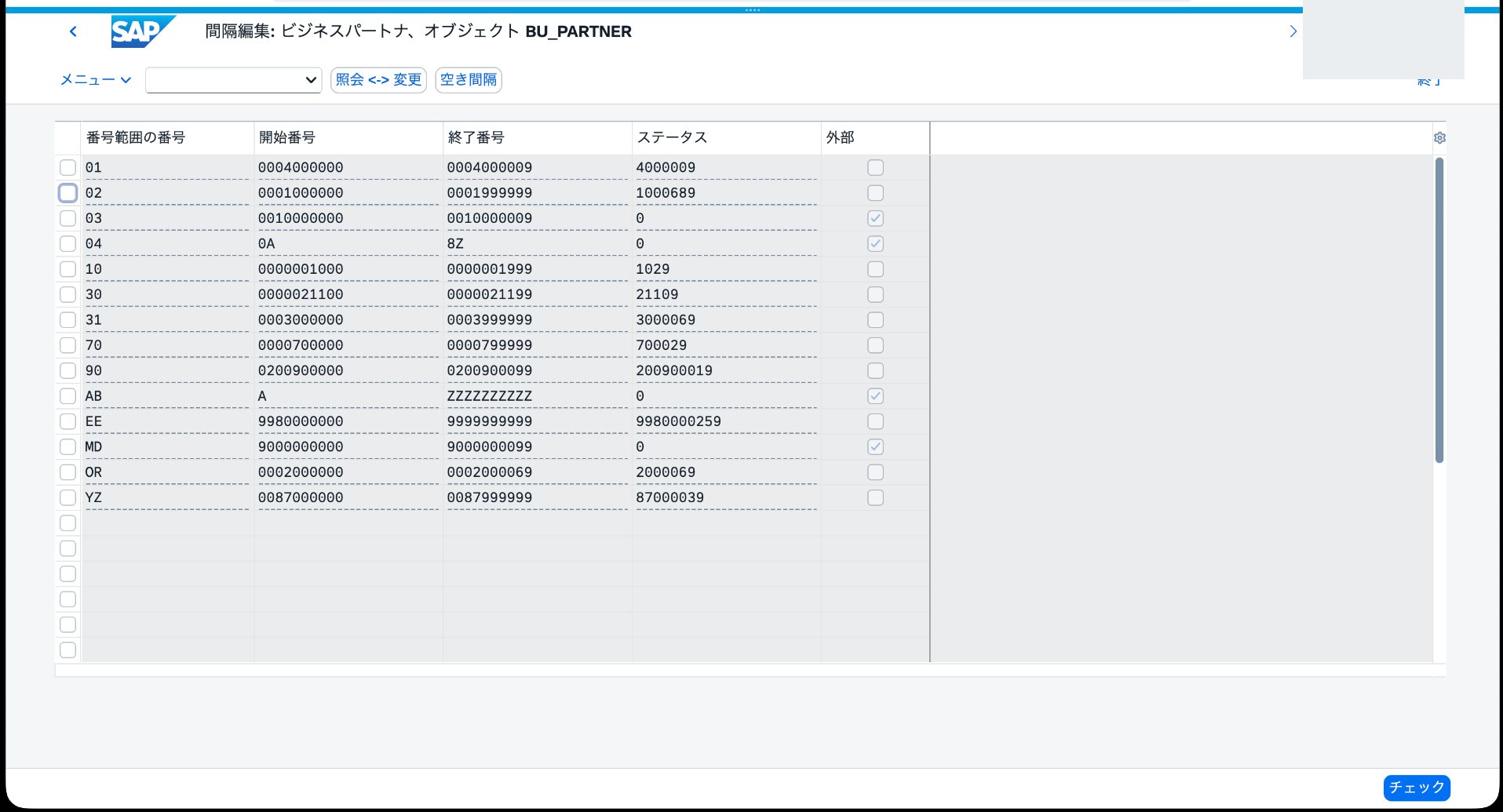Open the メニュー dropdown menu
The width and height of the screenshot is (1503, 812).
(x=96, y=79)
